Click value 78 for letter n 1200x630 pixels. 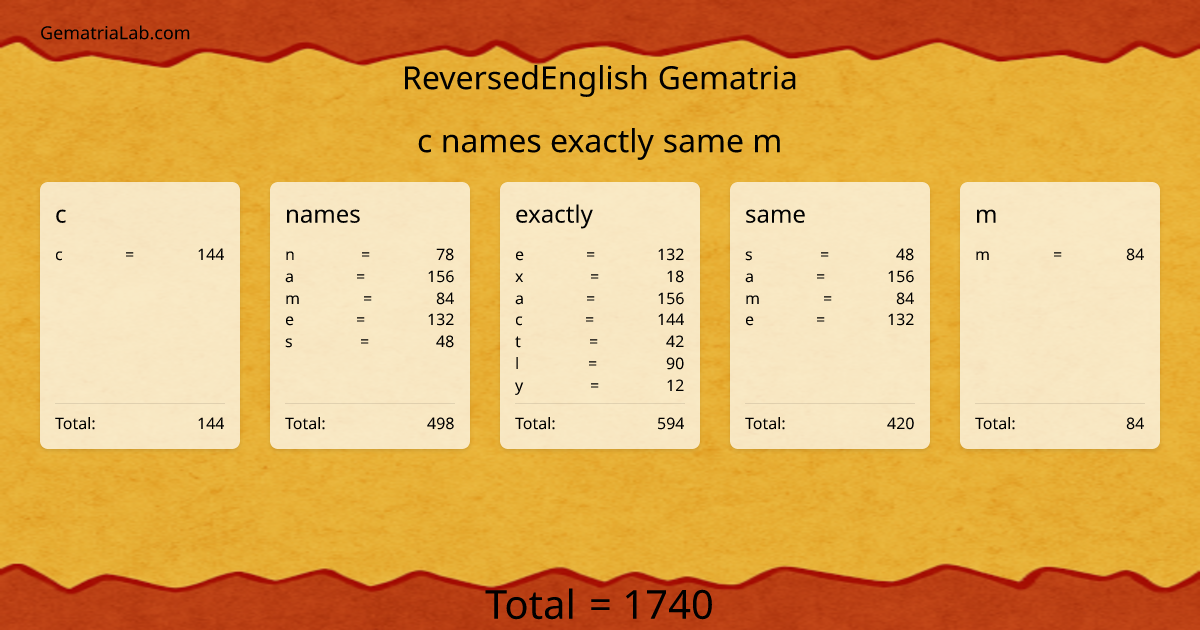pos(445,255)
